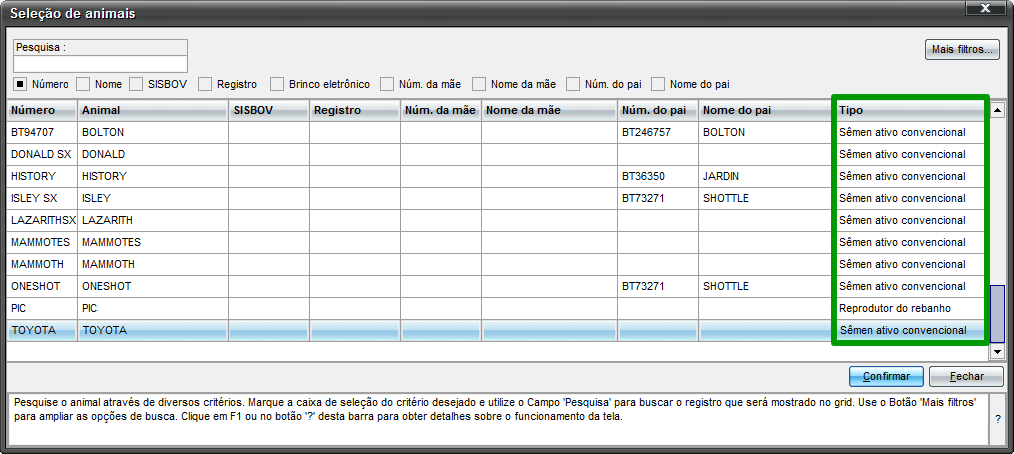Screen dimensions: 1014x454
Task: Select the BOLTON row in grid
Action: click(x=496, y=133)
